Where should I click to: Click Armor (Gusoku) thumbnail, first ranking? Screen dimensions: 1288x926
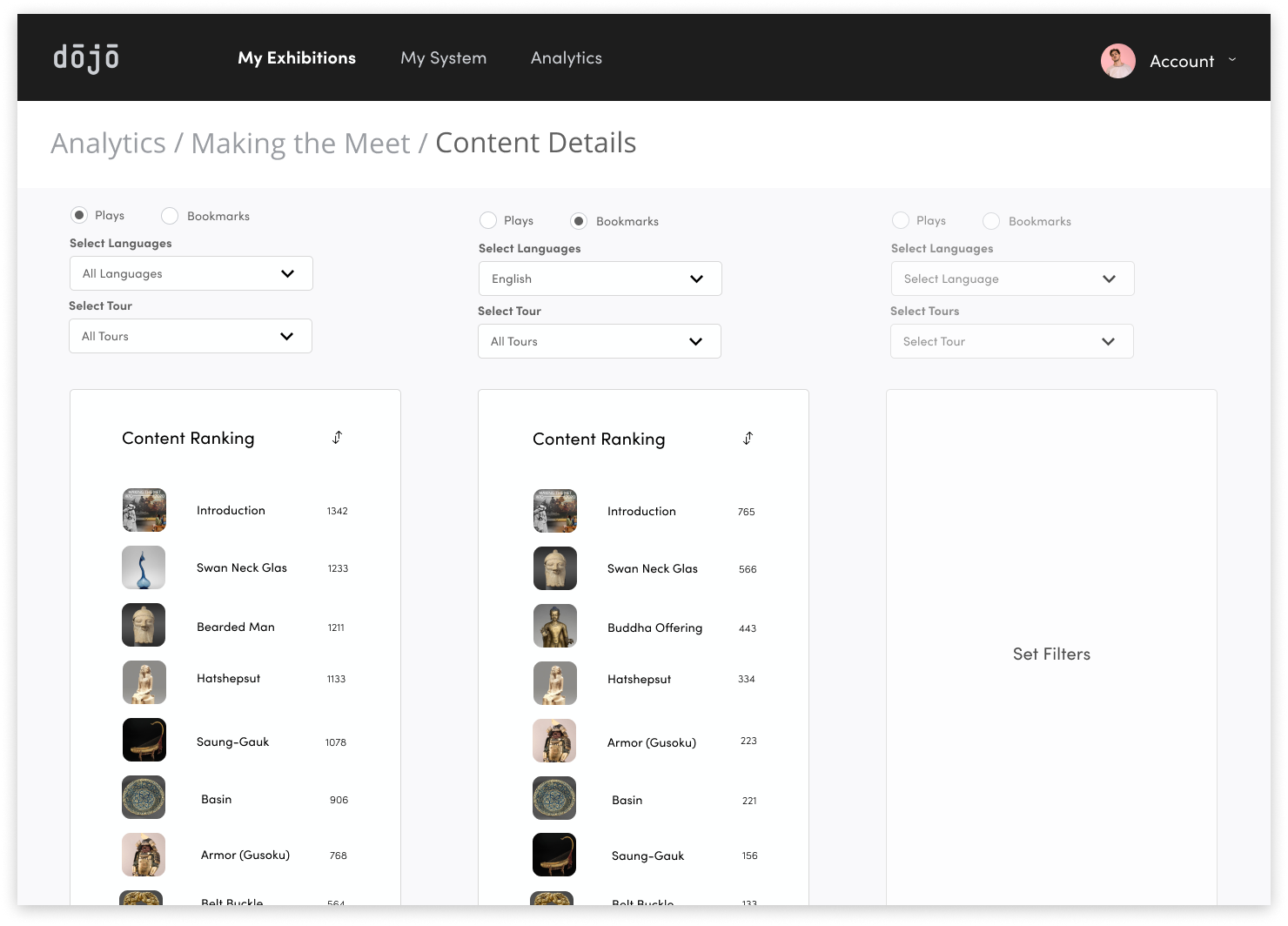point(144,855)
